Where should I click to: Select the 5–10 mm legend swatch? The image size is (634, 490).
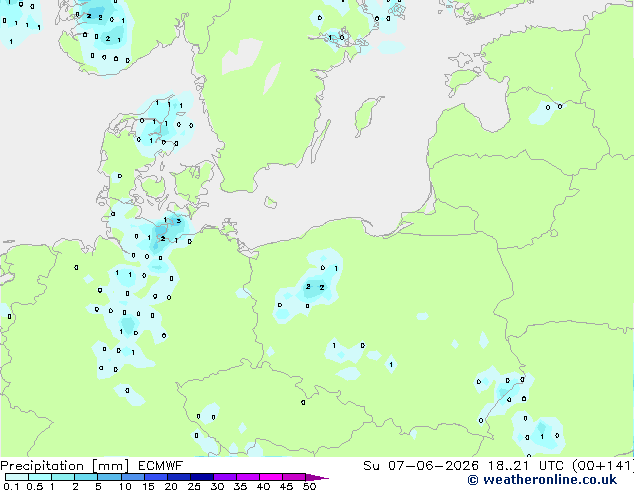(109, 477)
